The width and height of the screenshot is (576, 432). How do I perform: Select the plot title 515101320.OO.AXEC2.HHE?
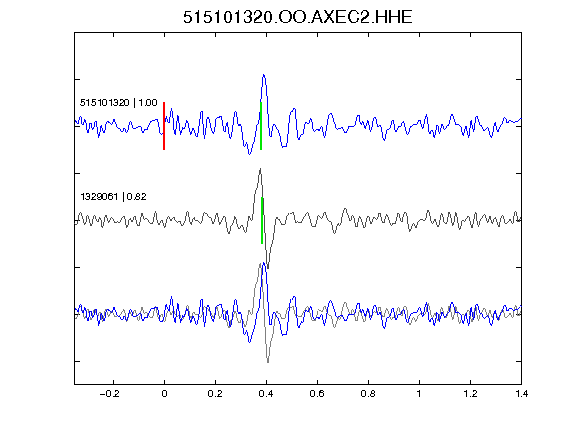(298, 17)
